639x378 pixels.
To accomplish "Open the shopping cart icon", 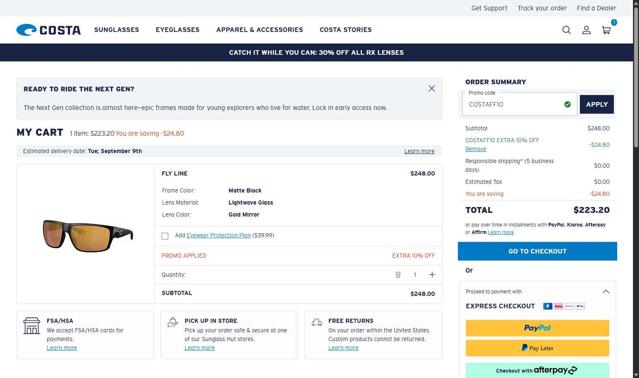I will click(x=606, y=30).
